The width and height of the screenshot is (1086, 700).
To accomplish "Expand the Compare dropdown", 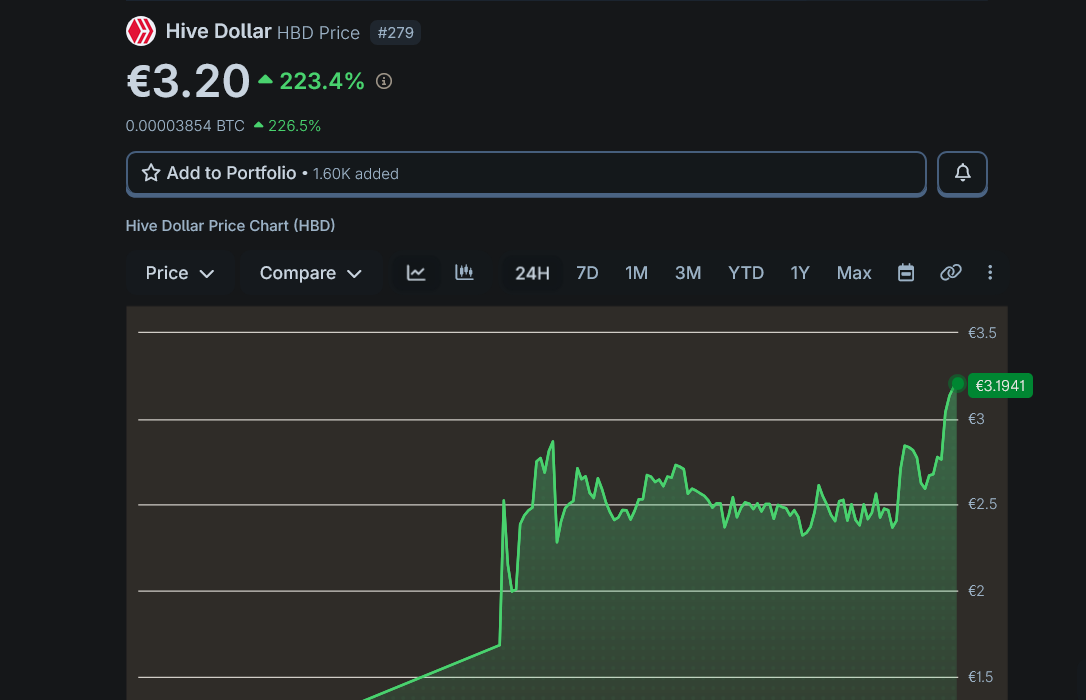I will (310, 273).
